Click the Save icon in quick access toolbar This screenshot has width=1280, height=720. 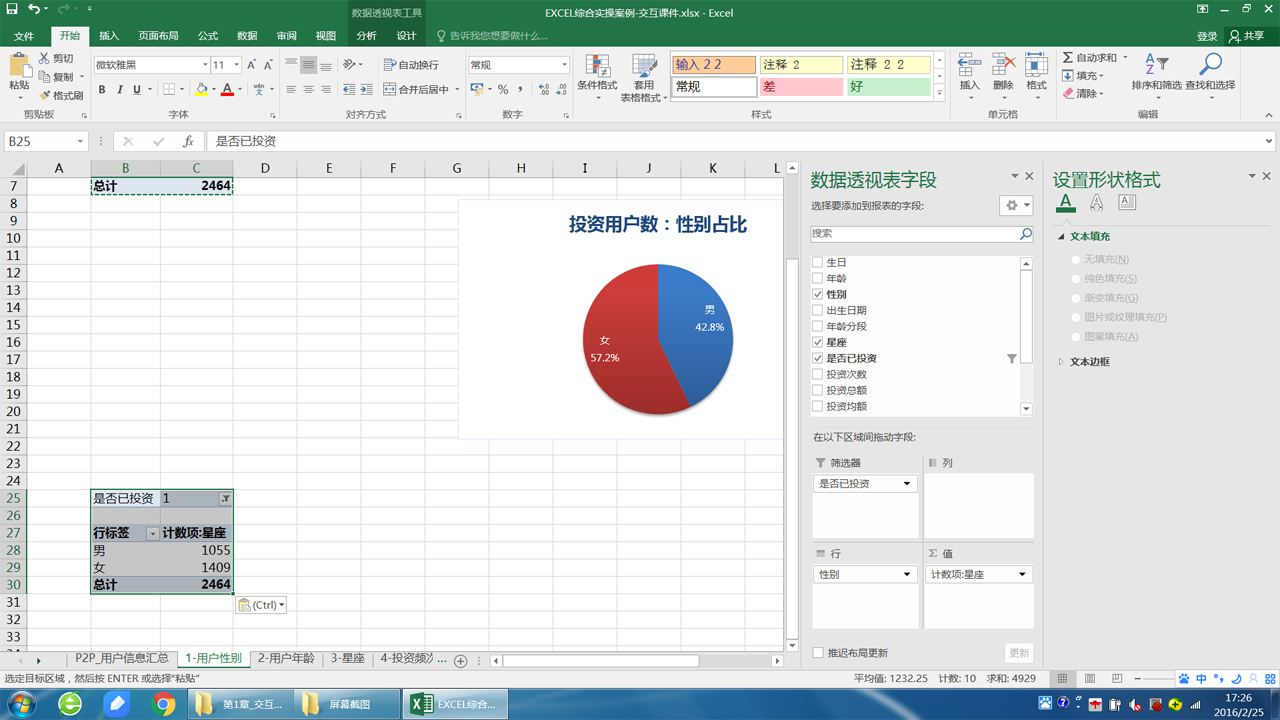point(12,9)
